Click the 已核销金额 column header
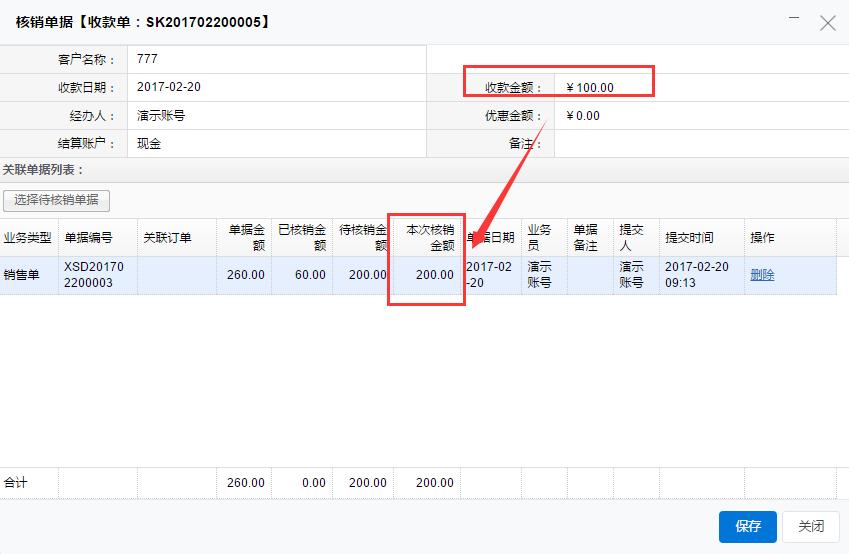 302,238
